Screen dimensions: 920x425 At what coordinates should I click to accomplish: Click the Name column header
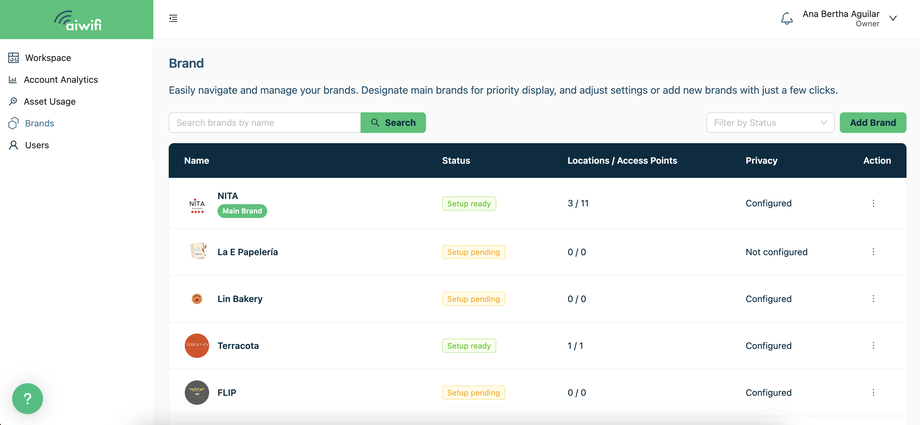pyautogui.click(x=197, y=160)
